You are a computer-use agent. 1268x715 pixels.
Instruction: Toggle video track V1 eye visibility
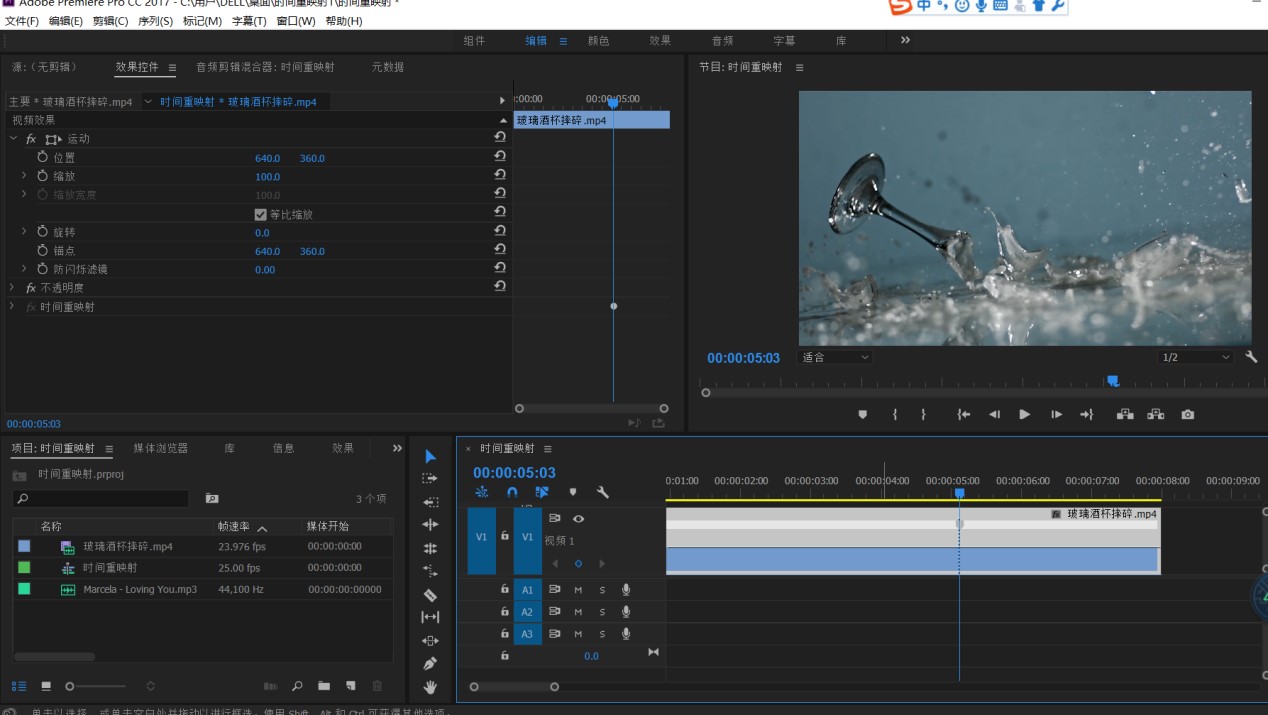(578, 518)
